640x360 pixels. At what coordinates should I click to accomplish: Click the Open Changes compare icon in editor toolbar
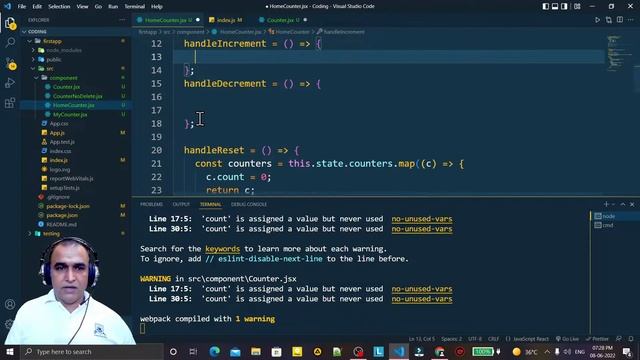[x=609, y=20]
